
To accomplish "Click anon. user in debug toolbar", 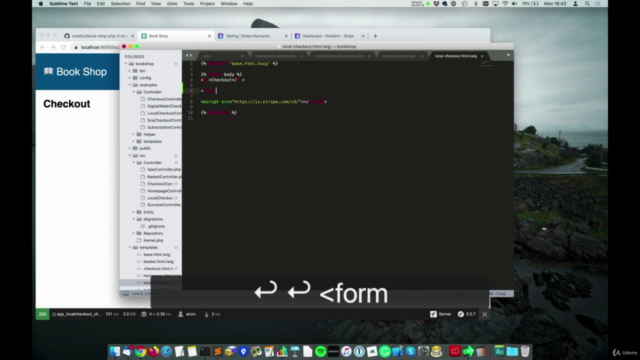I will pyautogui.click(x=187, y=314).
